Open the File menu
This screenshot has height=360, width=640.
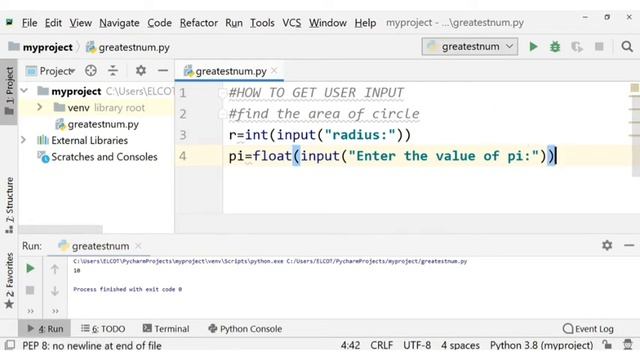(29, 23)
